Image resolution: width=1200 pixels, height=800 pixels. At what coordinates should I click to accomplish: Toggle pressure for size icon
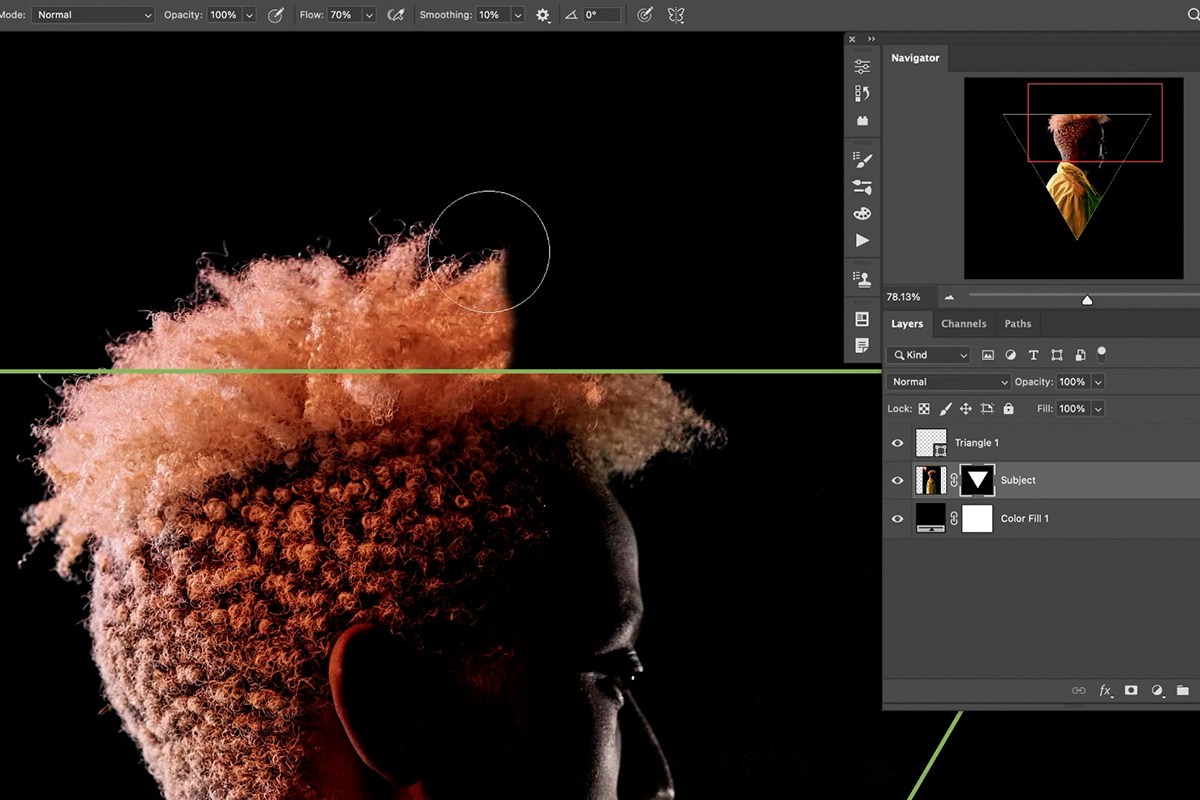(x=645, y=15)
